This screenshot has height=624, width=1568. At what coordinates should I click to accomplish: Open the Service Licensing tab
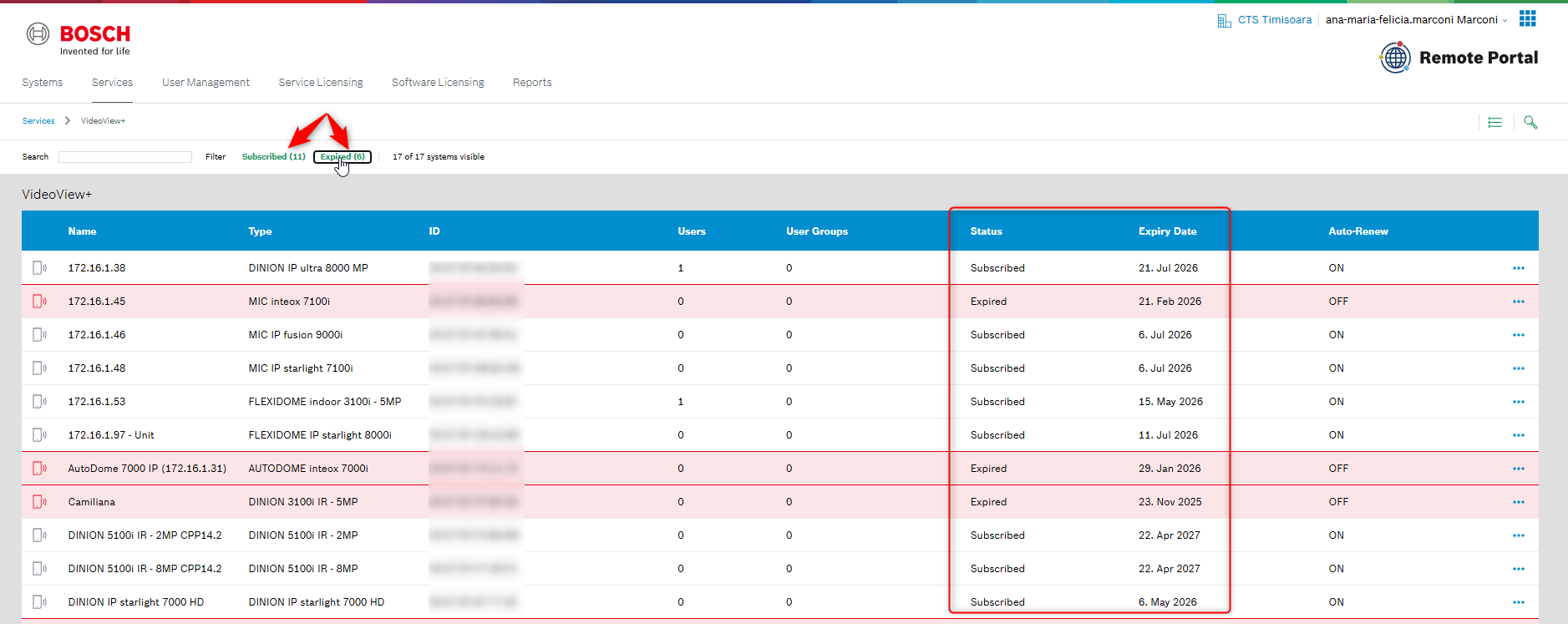(321, 83)
